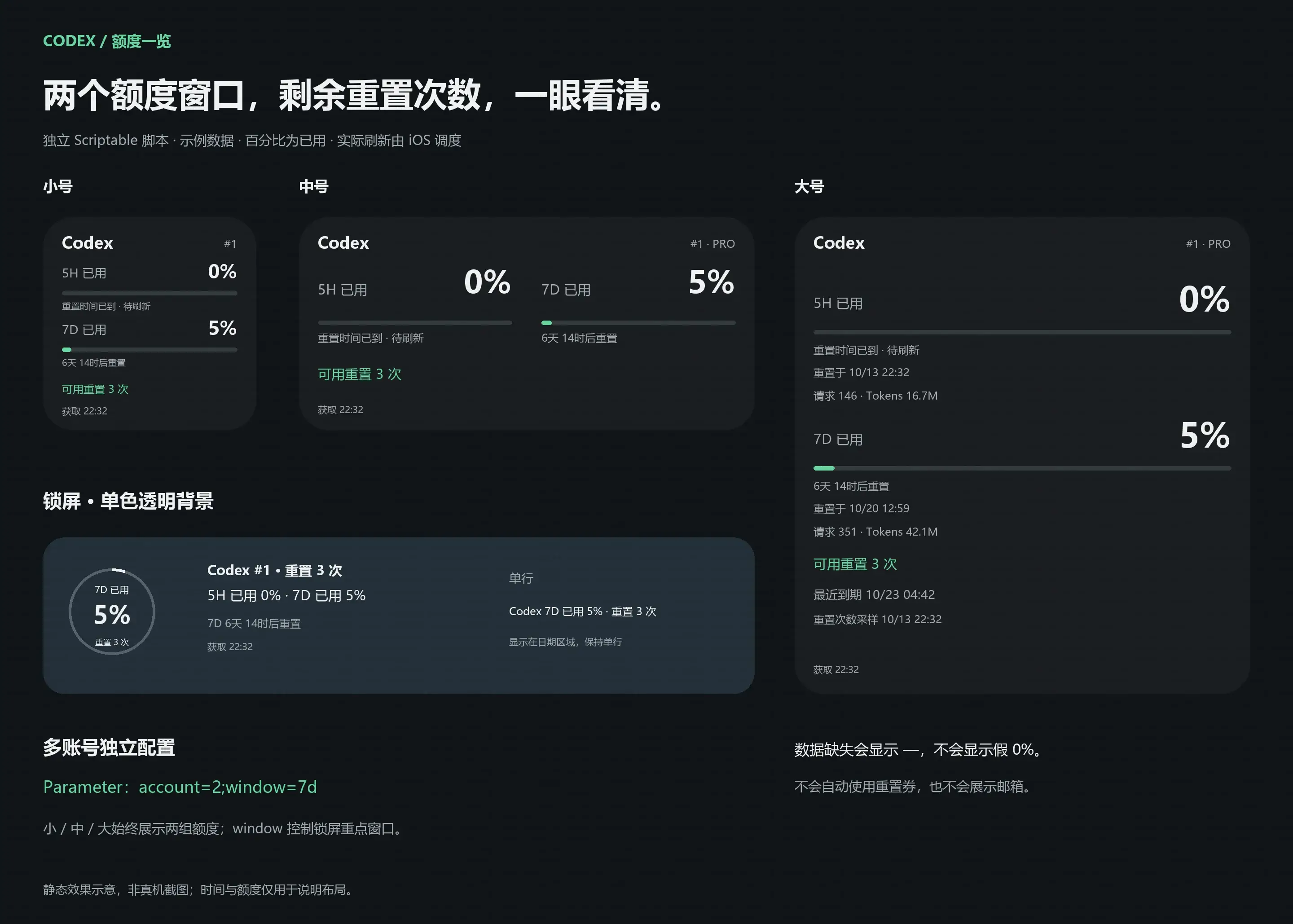Select the '中号' section heading

click(313, 186)
